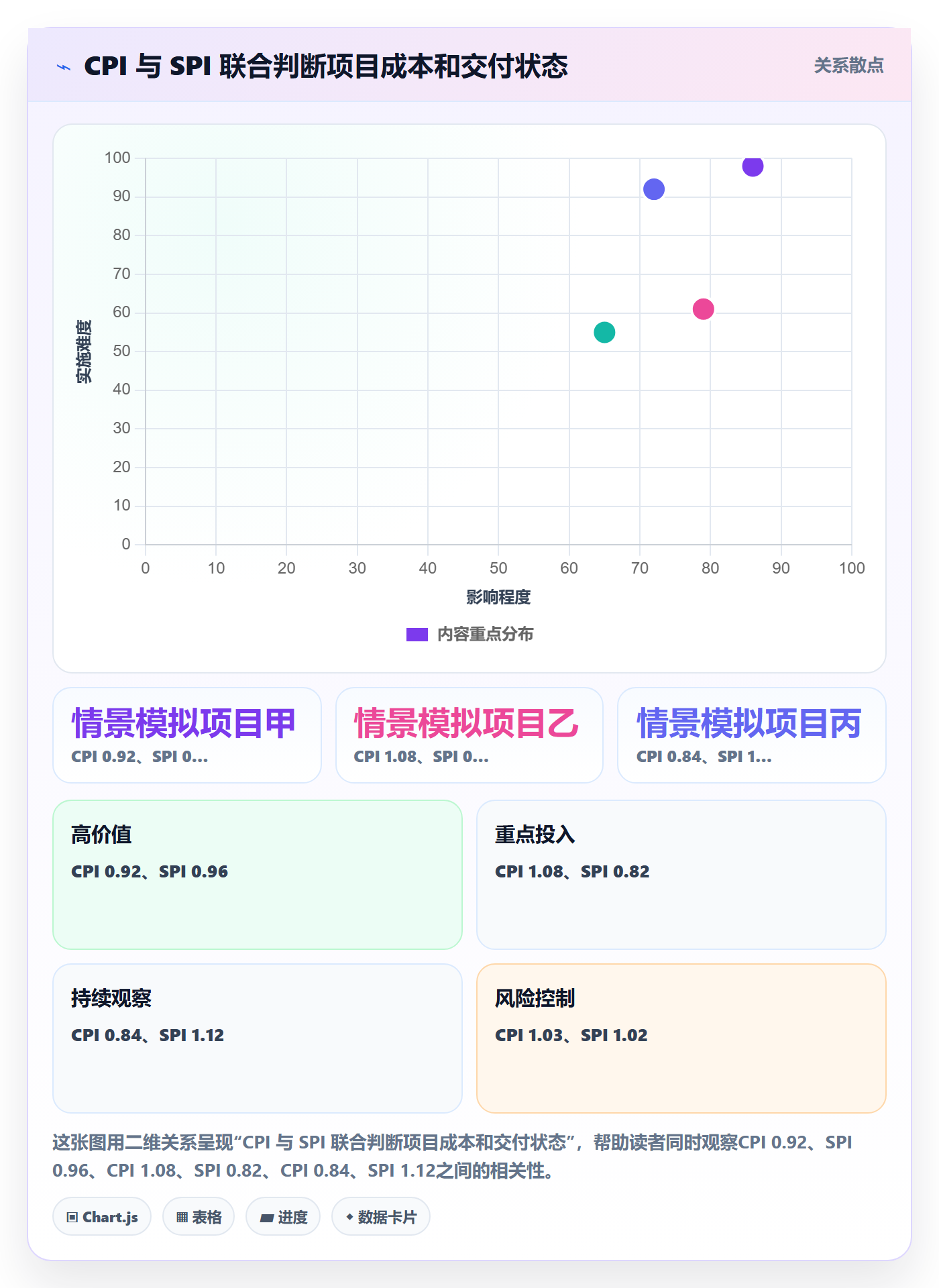This screenshot has width=939, height=1288.
Task: Select the purple scatter point near top
Action: point(753,166)
